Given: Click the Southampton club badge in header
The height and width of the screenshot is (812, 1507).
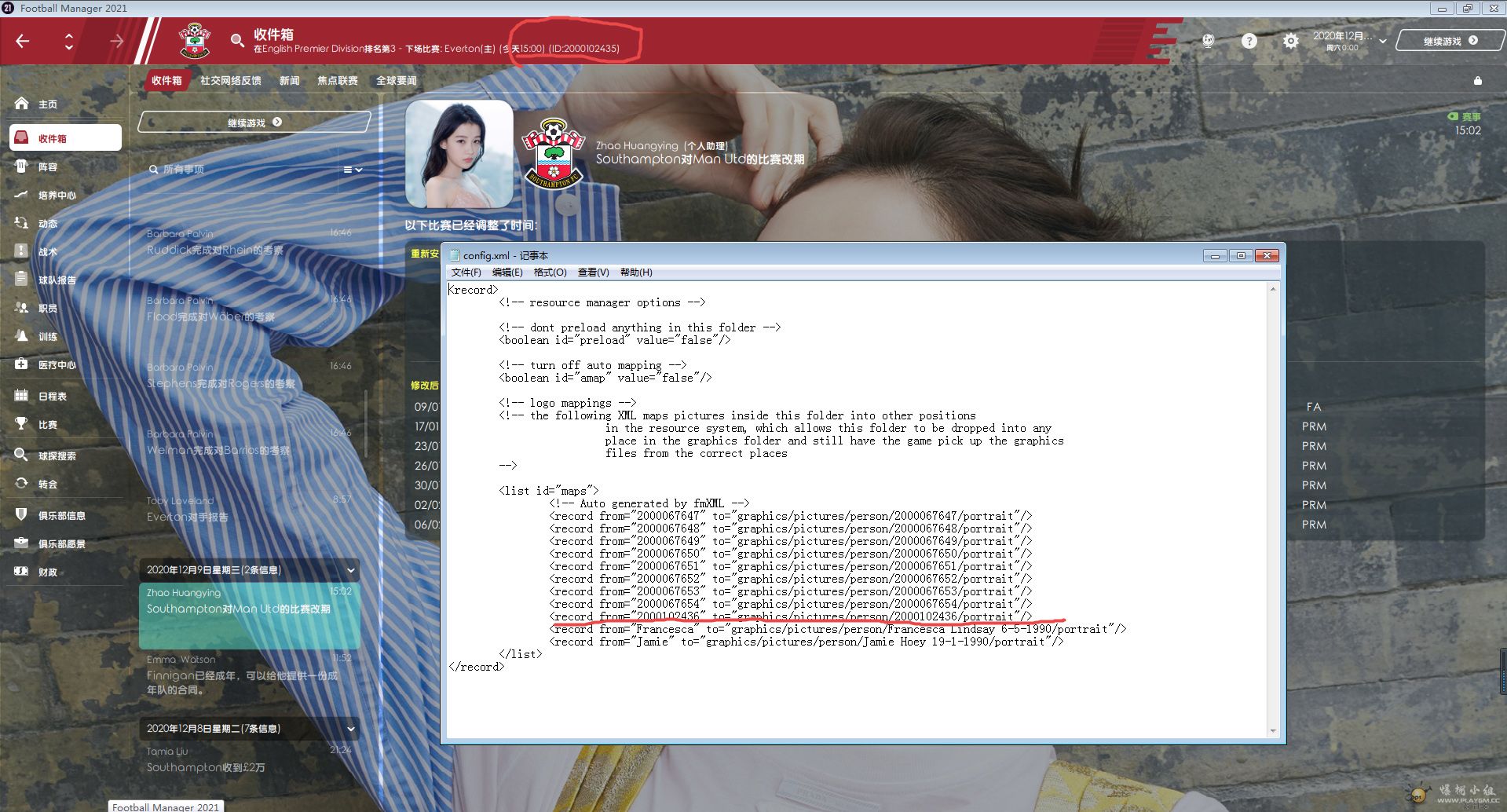Looking at the screenshot, I should coord(194,41).
